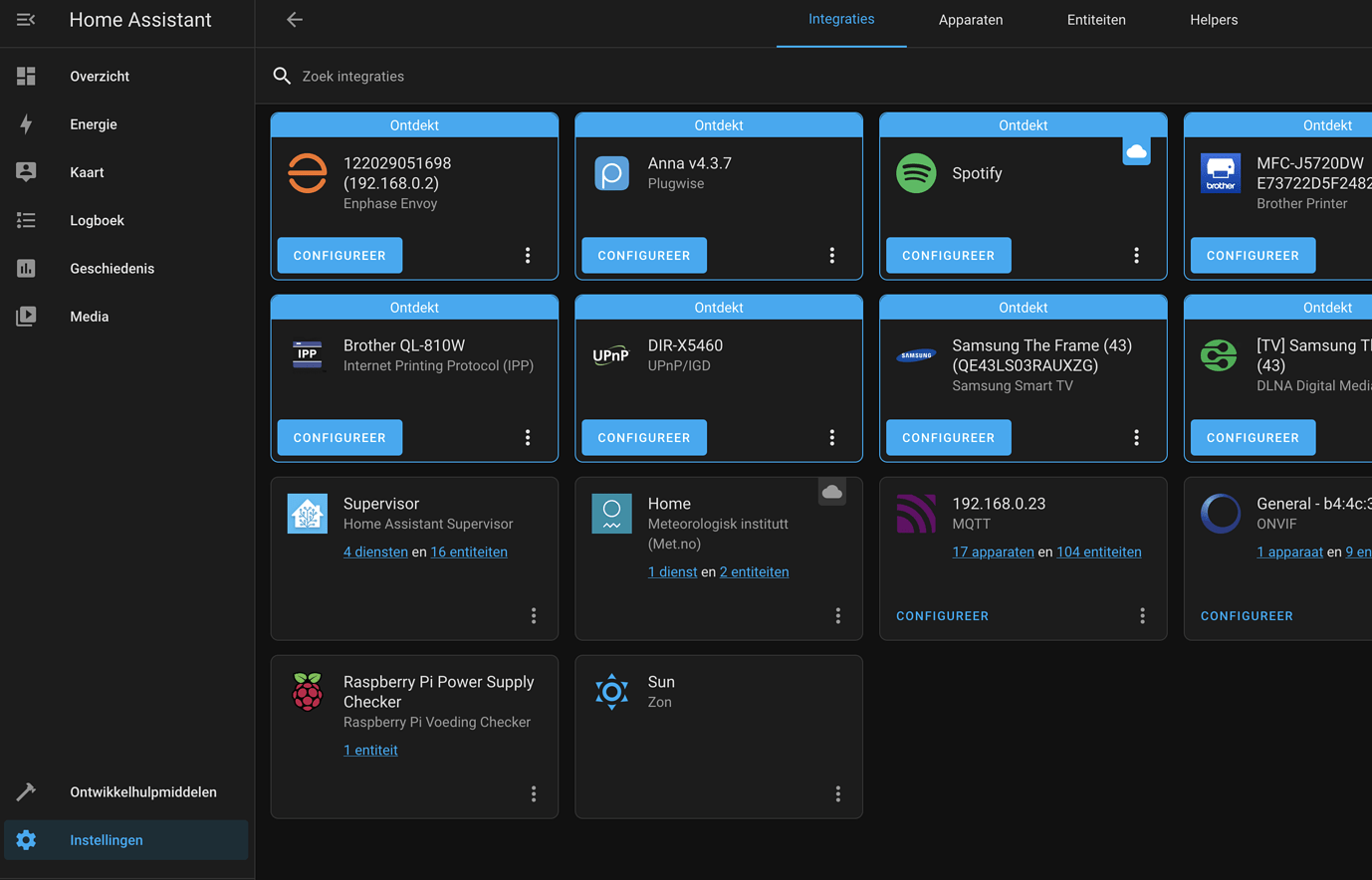Open the Sun card overflow menu

point(838,794)
